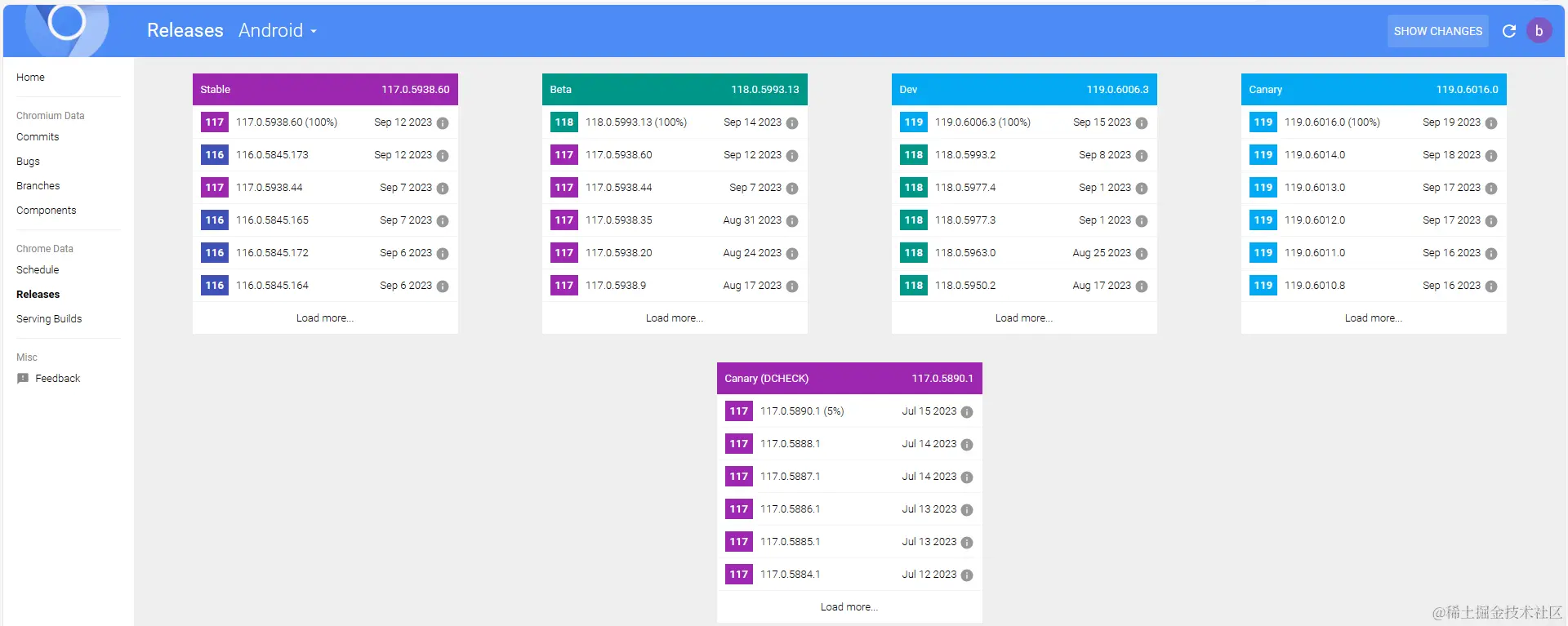Open info icon for Dev 118.0.5993.2 row
The image size is (1568, 626).
[1142, 156]
